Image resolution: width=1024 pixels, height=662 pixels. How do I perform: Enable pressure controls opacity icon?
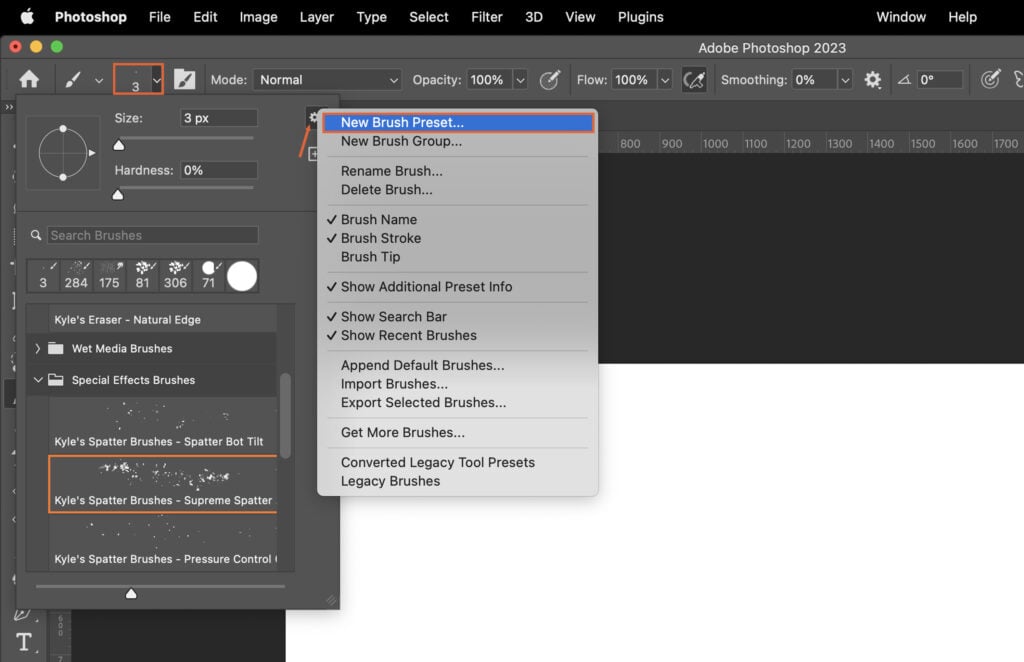(x=548, y=79)
